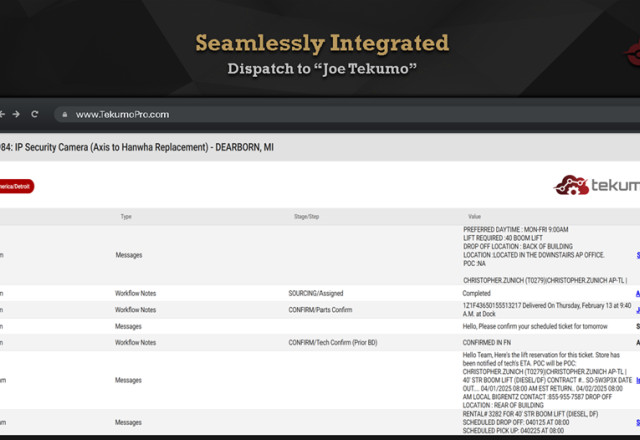
Task: Select Messages cell in lift reservation row
Action: (x=128, y=380)
